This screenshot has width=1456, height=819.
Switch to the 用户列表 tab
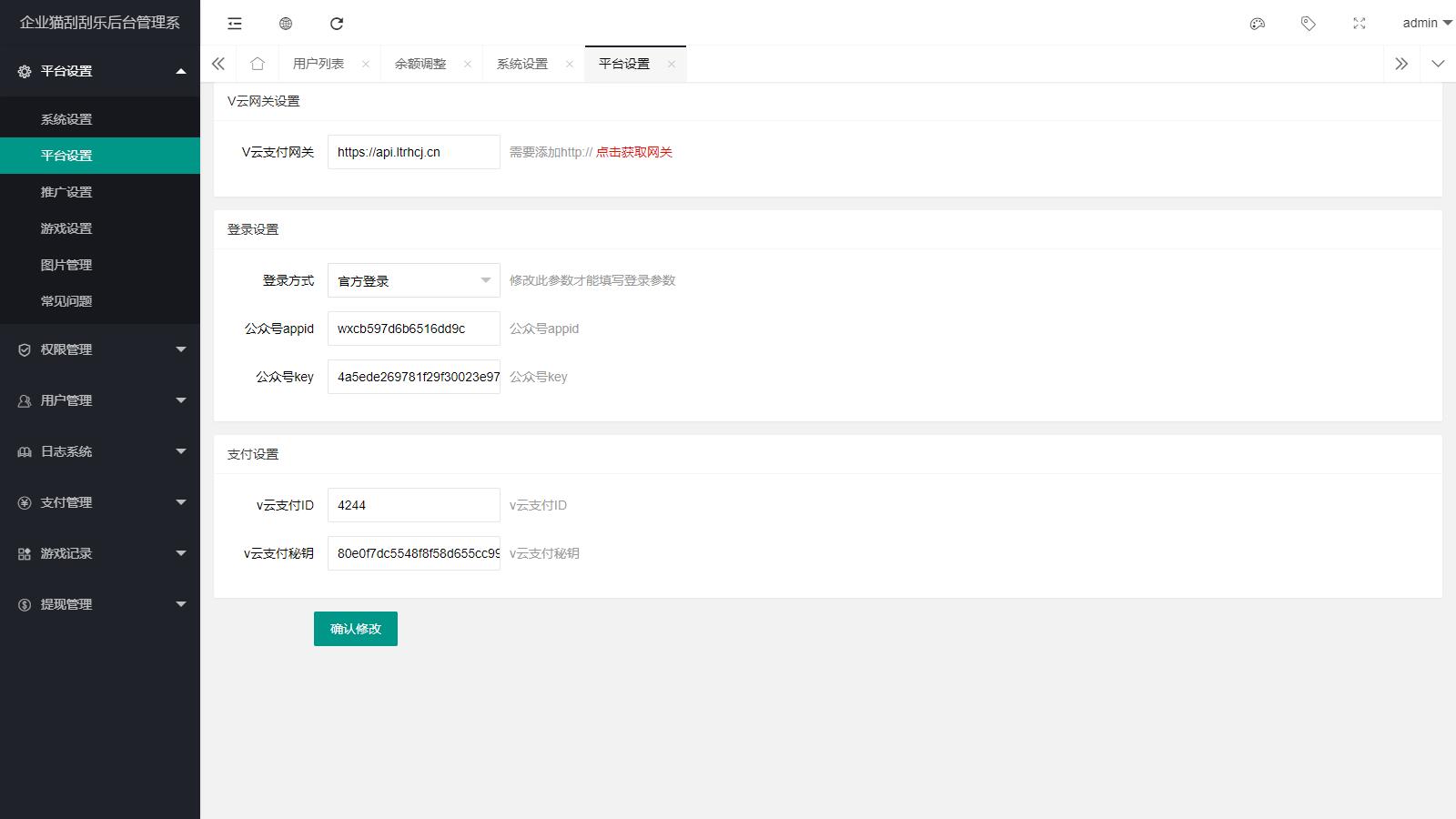(318, 64)
